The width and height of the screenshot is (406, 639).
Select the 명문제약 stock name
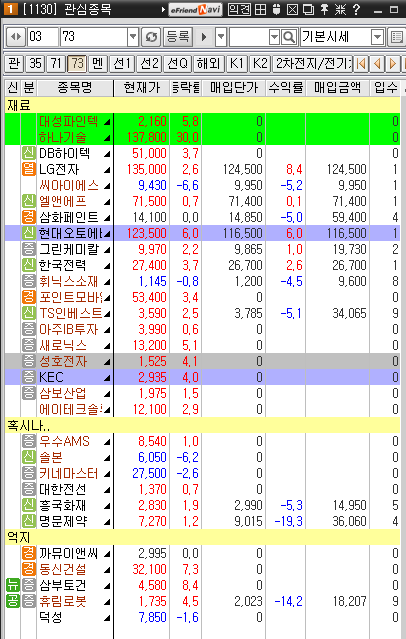[63, 521]
